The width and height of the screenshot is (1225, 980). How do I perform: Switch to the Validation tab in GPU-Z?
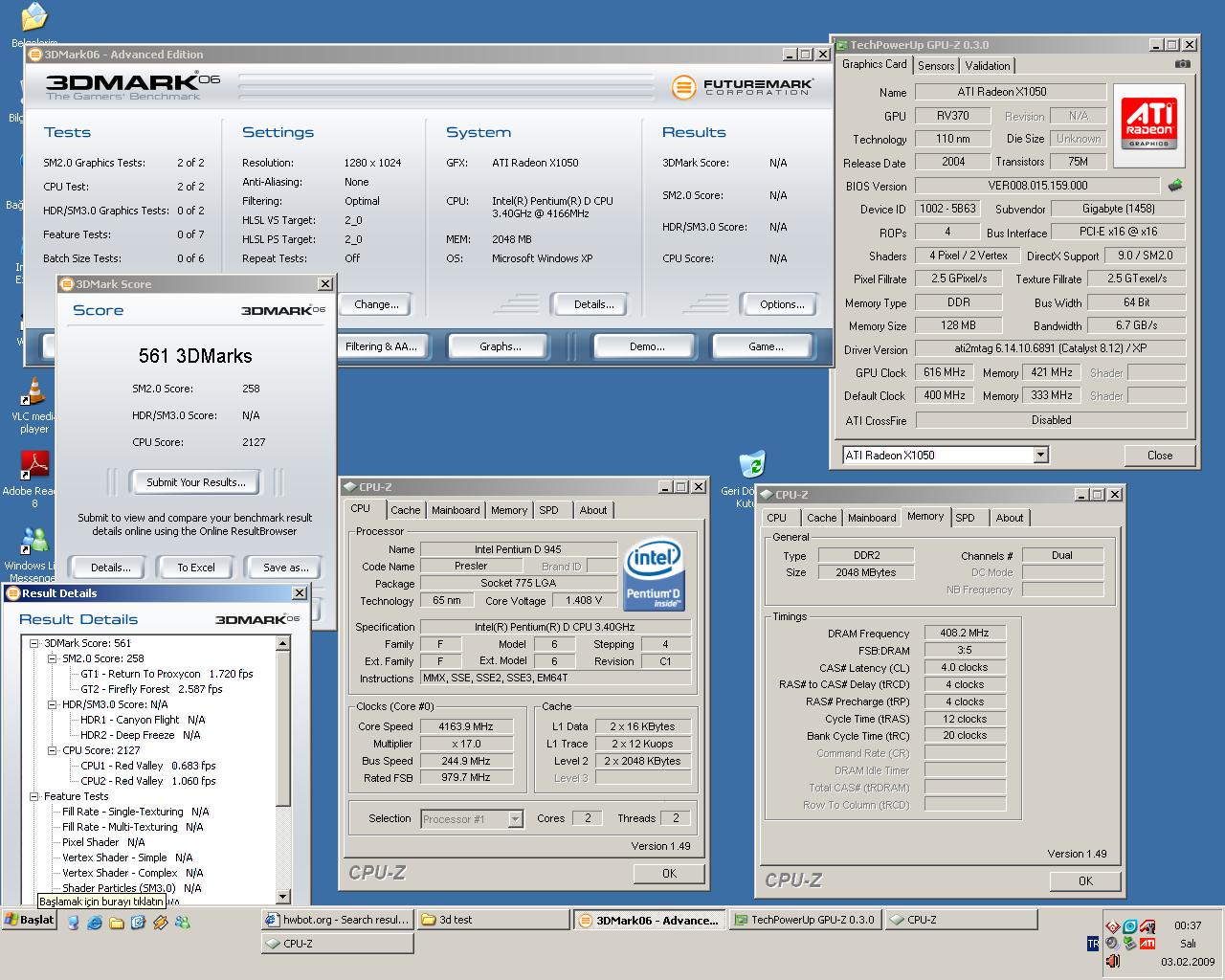[987, 66]
